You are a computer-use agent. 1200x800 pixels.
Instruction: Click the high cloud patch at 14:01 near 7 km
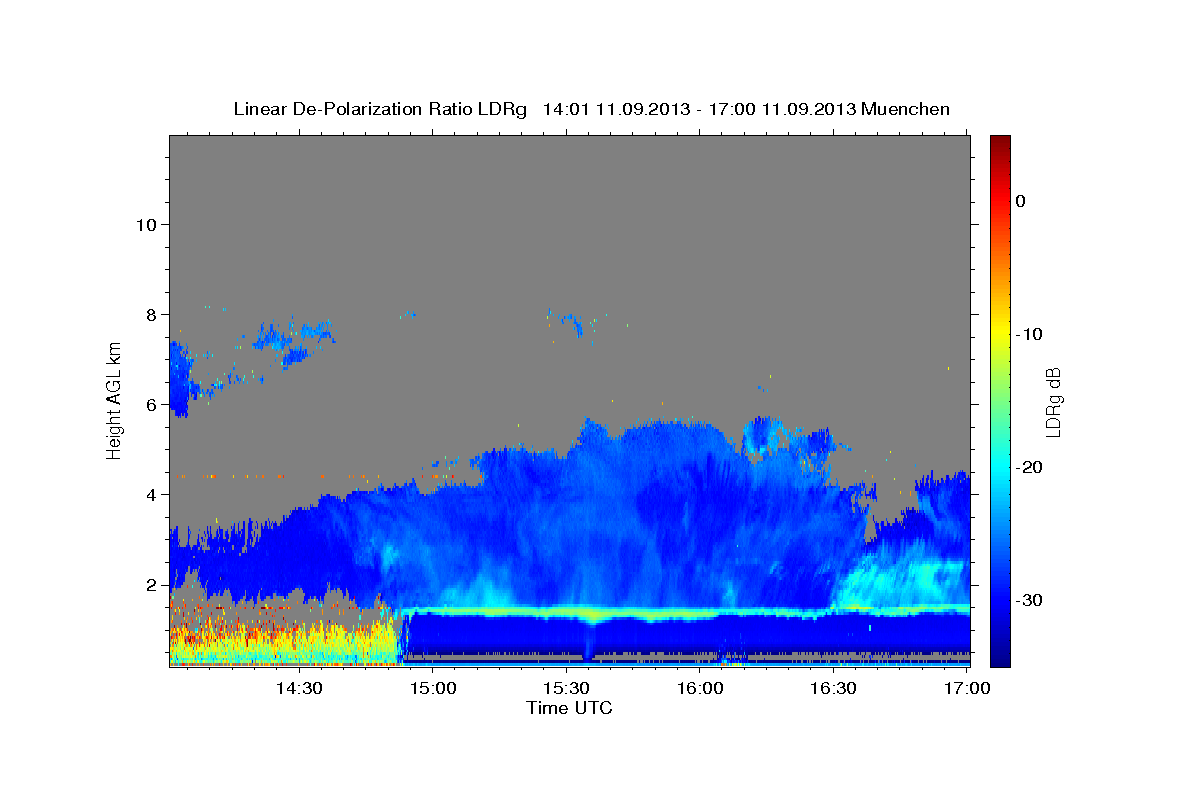pos(180,378)
